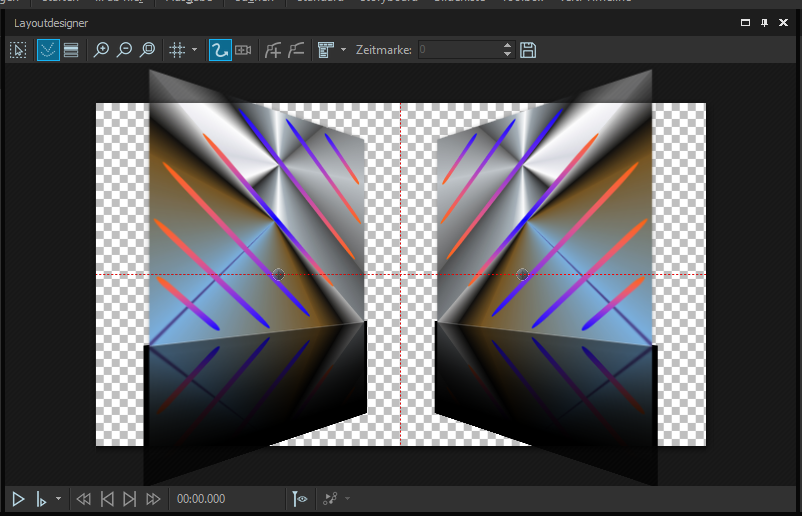Screen dimensions: 802x516
Task: Save the timestamp with the floppy disk icon
Action: point(528,50)
